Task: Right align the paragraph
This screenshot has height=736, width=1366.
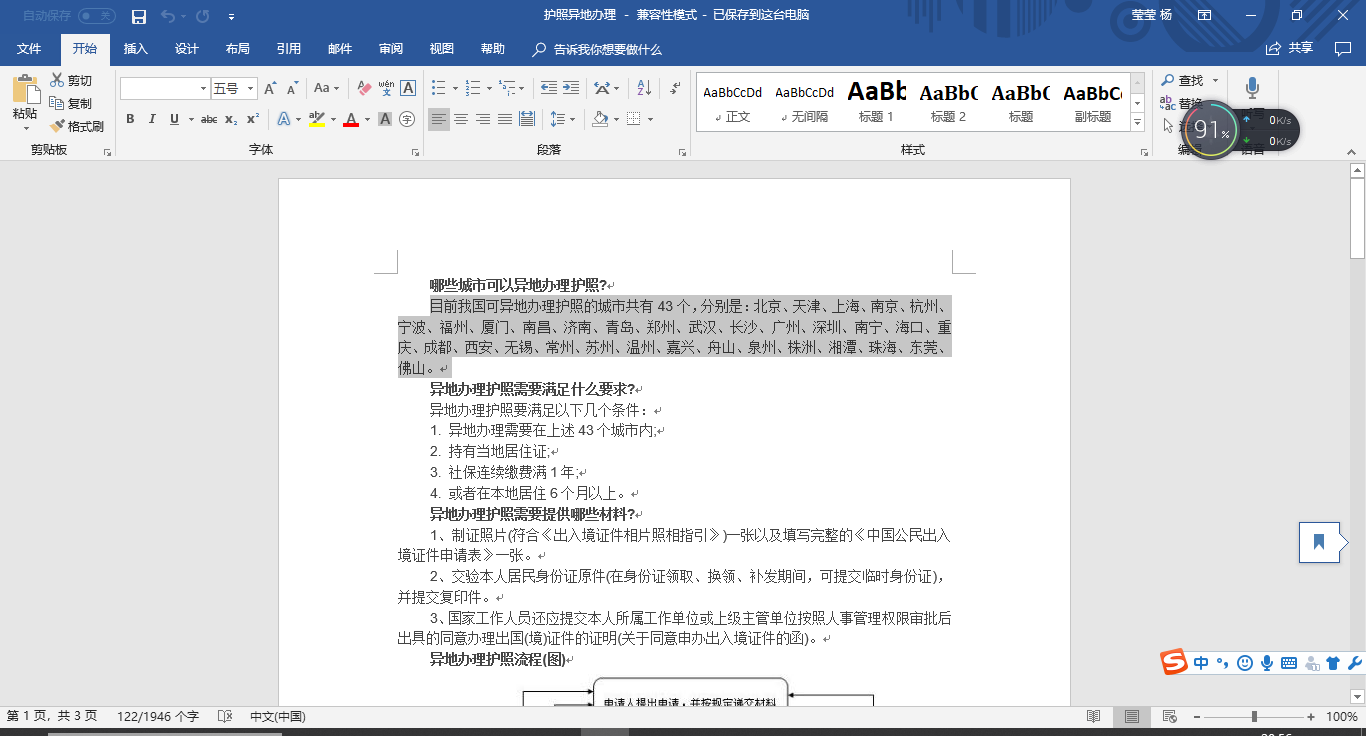Action: coord(483,119)
